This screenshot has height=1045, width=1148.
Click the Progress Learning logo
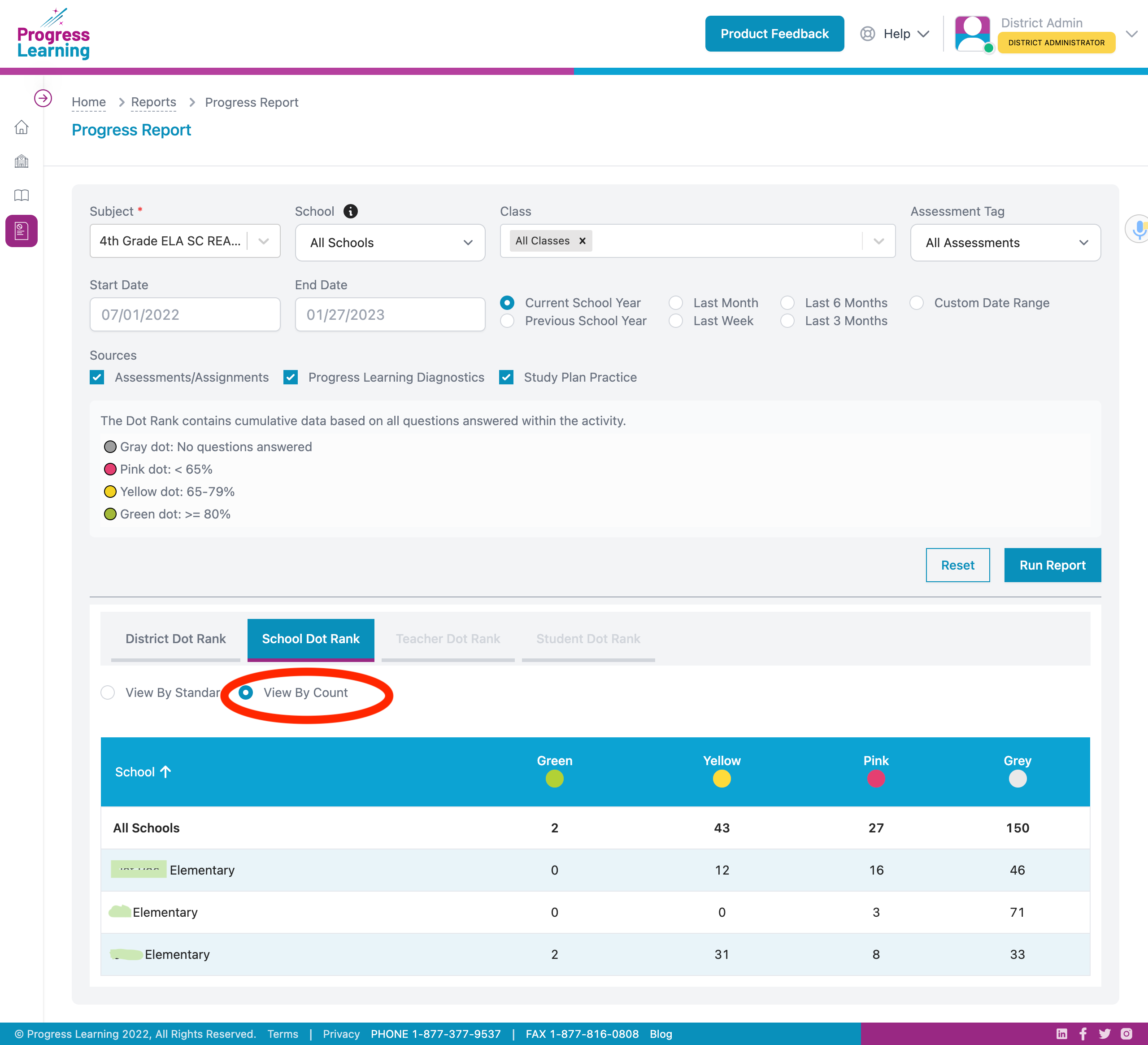(53, 34)
